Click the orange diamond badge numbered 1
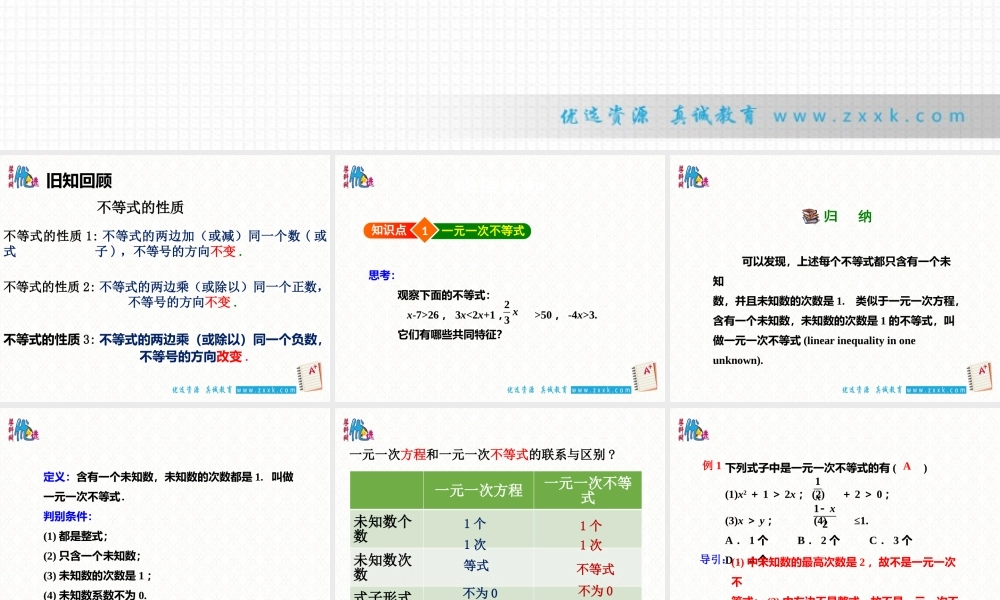1000x600 pixels. click(424, 231)
